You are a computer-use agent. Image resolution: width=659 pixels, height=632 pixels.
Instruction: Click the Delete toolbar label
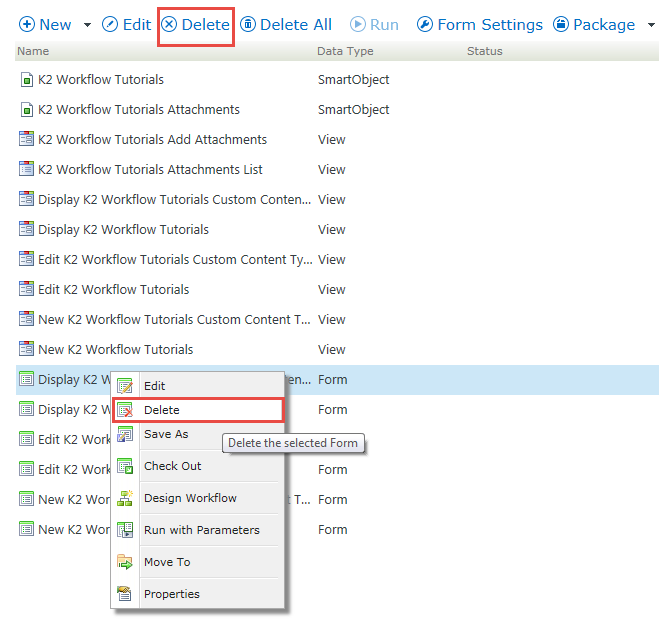coord(206,25)
